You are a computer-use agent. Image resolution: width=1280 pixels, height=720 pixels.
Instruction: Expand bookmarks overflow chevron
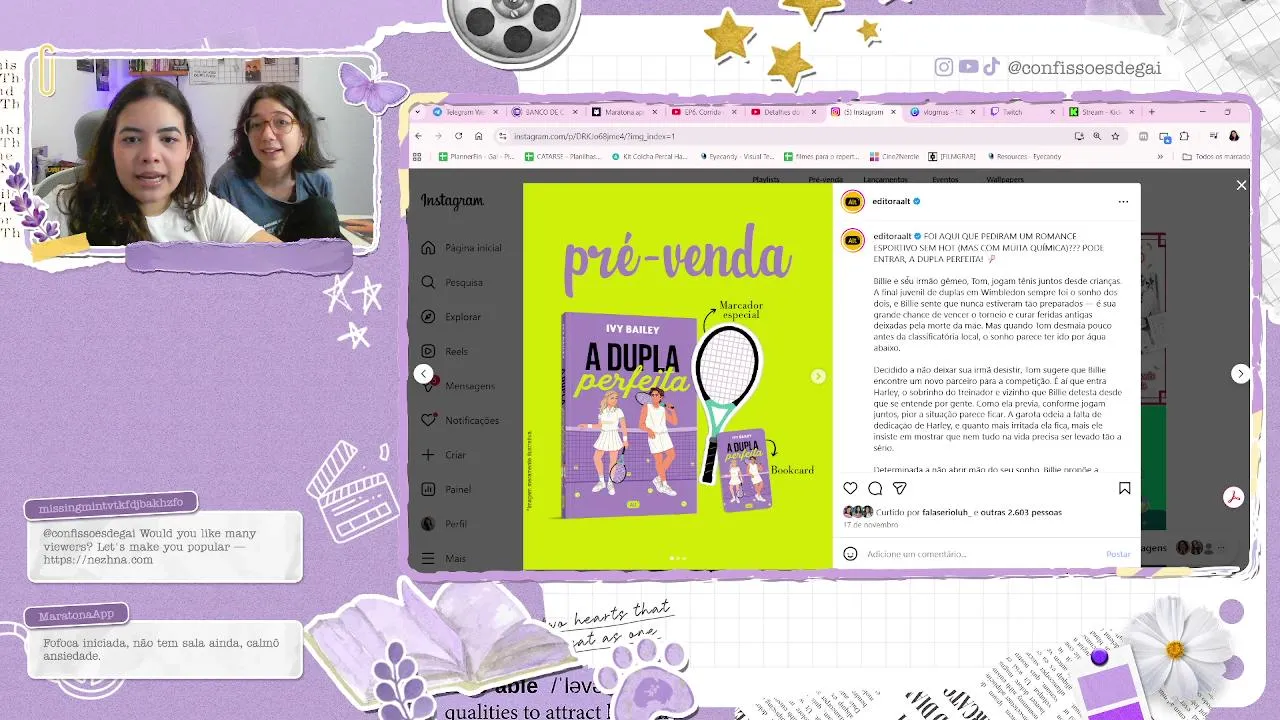(x=1160, y=156)
